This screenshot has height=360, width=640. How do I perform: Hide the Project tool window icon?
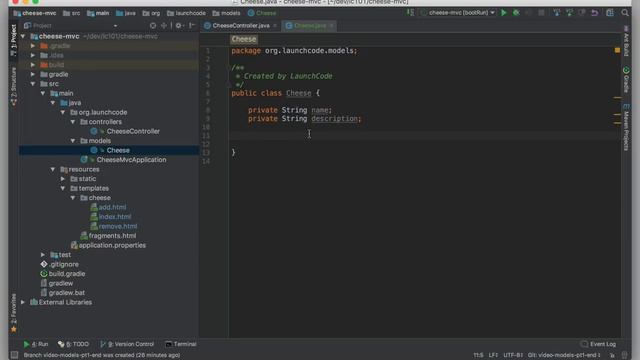(x=192, y=25)
